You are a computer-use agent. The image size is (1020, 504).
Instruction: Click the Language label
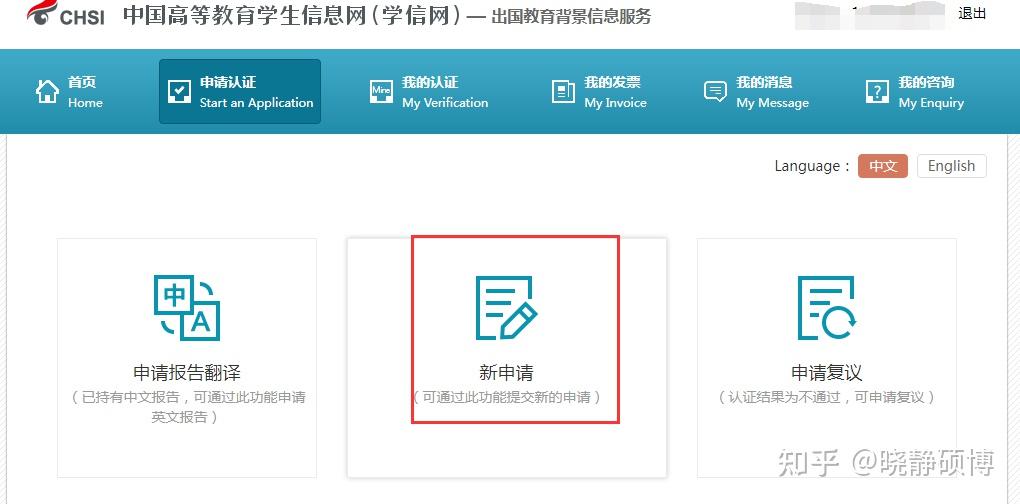[x=812, y=166]
